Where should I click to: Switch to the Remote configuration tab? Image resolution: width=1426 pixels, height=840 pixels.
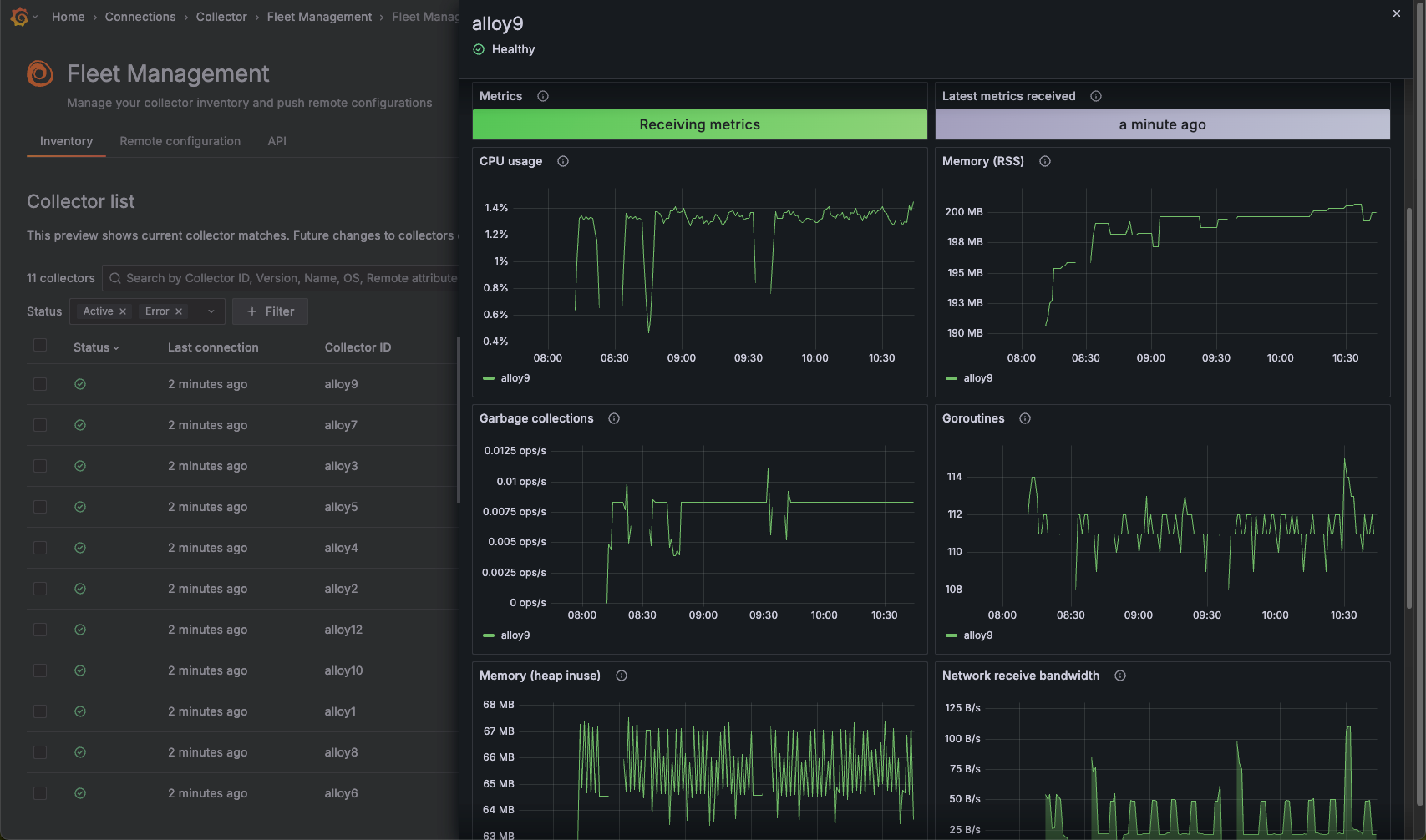[x=180, y=141]
